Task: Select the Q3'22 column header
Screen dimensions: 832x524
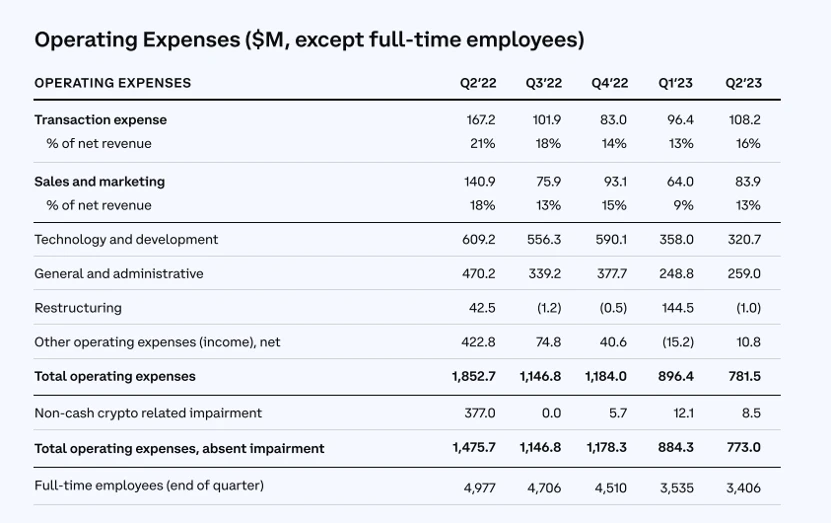Action: tap(544, 83)
